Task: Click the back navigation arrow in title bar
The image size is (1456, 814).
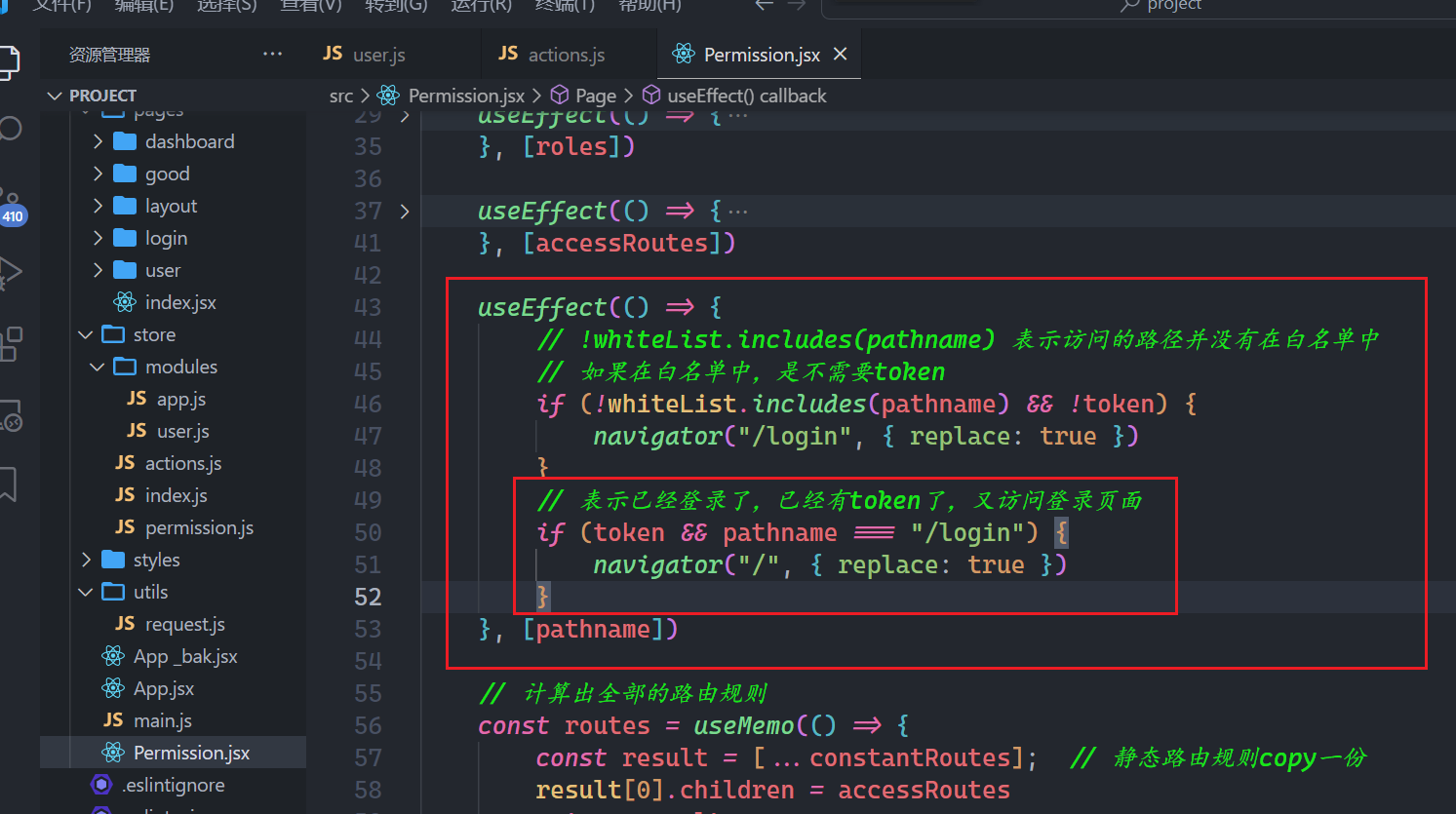Action: (764, 5)
